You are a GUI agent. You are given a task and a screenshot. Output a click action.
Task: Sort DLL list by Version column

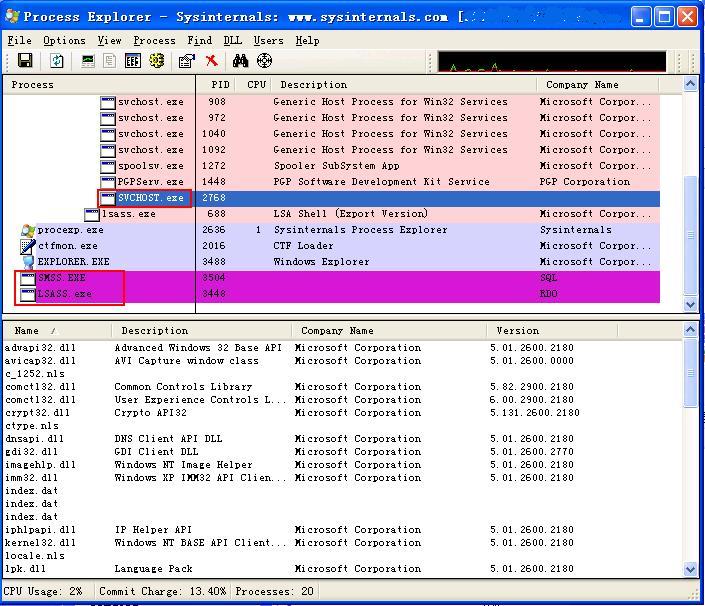coord(517,330)
